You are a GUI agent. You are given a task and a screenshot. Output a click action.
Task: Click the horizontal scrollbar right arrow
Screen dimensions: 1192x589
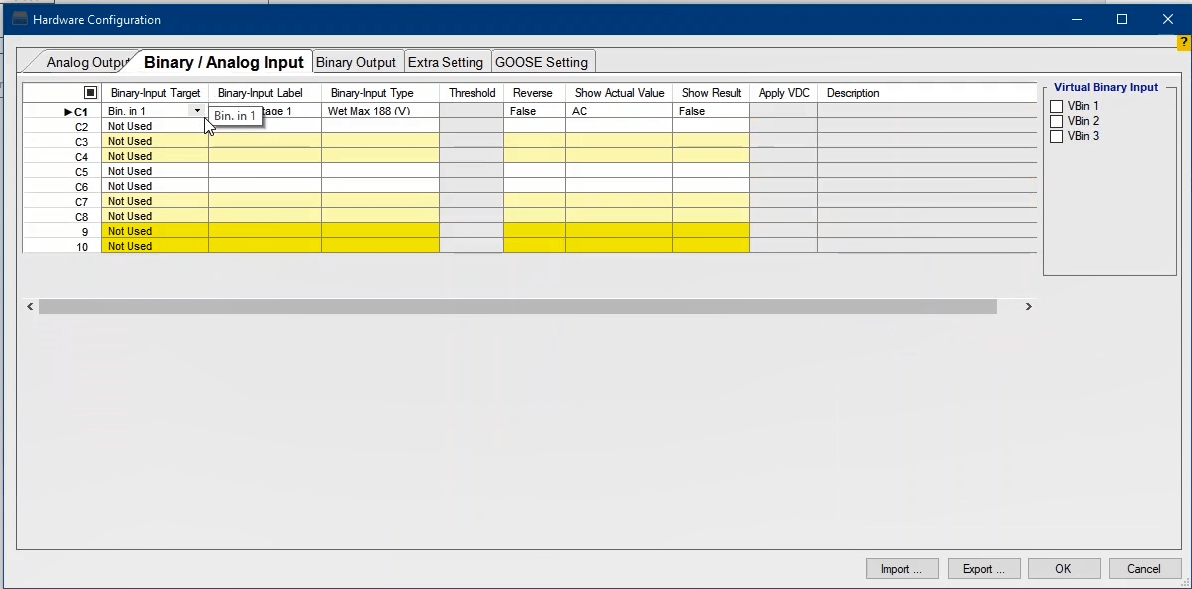[x=1028, y=307]
